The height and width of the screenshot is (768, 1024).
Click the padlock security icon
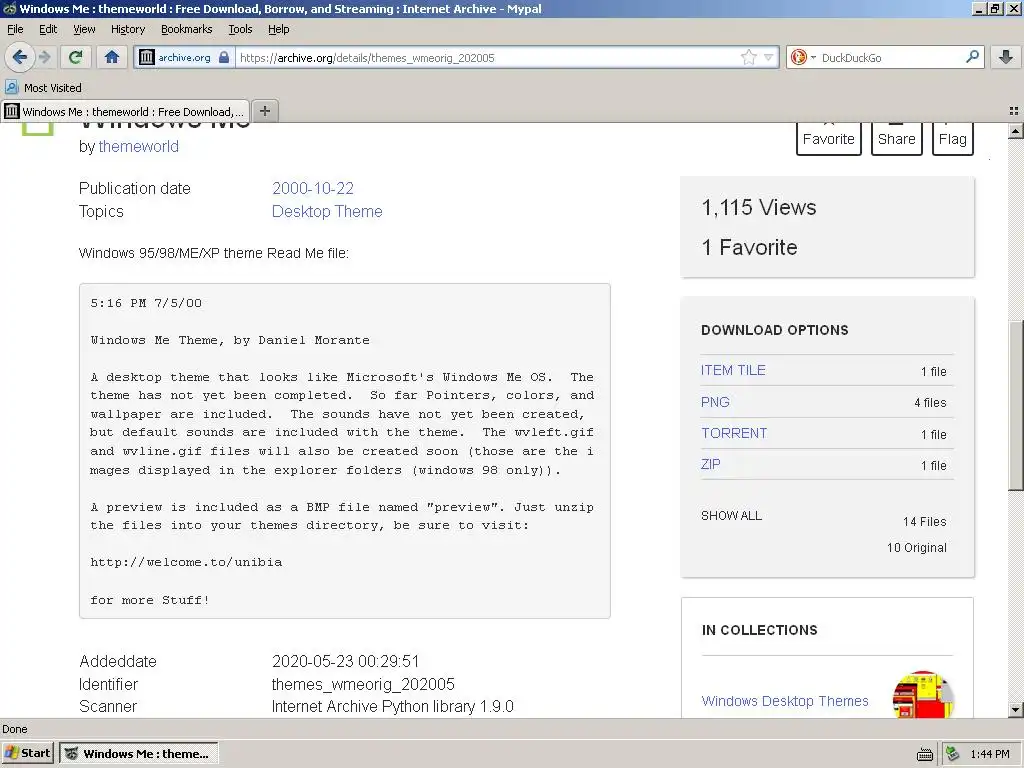[224, 57]
